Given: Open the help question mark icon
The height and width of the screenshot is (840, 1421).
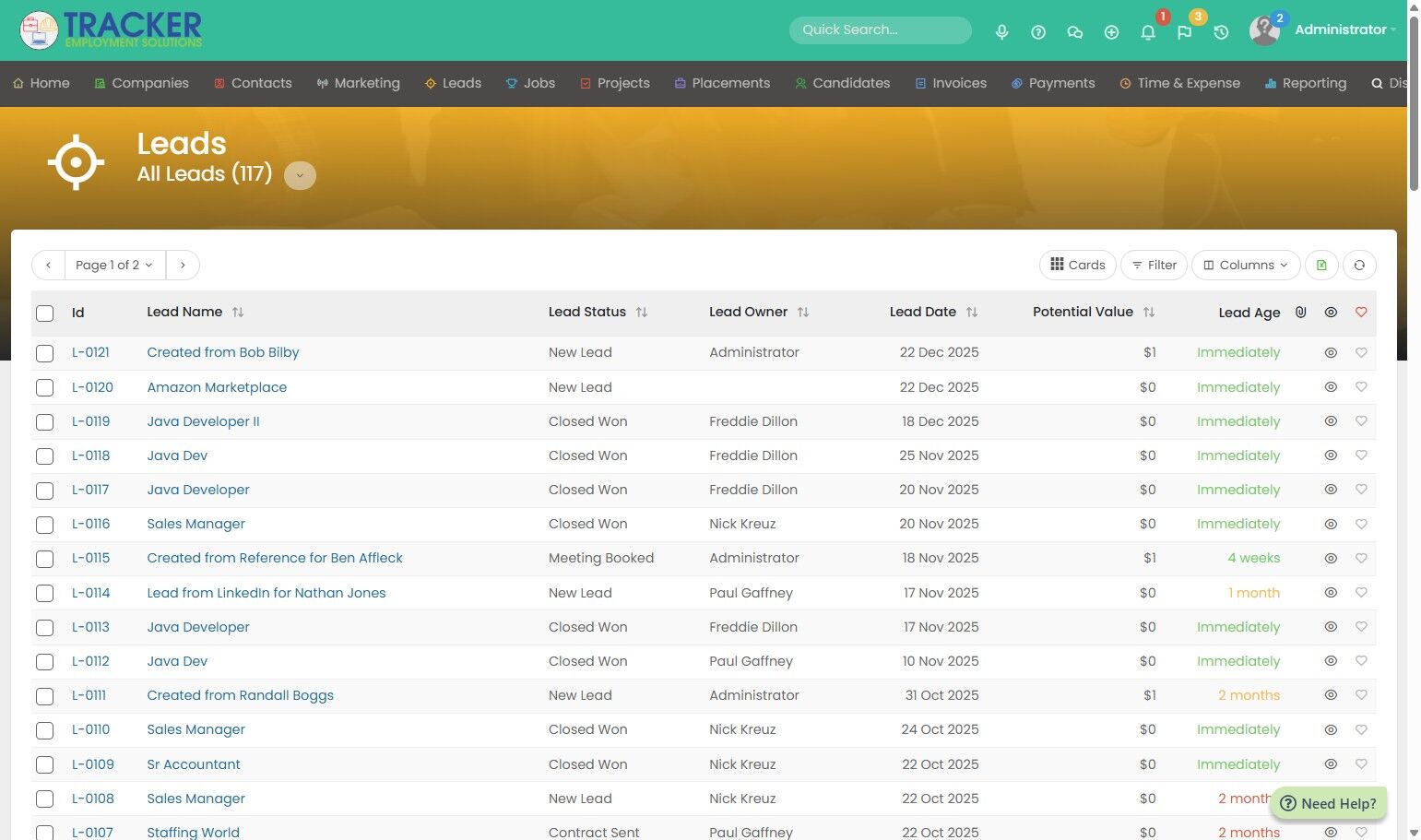Looking at the screenshot, I should click(x=1038, y=32).
